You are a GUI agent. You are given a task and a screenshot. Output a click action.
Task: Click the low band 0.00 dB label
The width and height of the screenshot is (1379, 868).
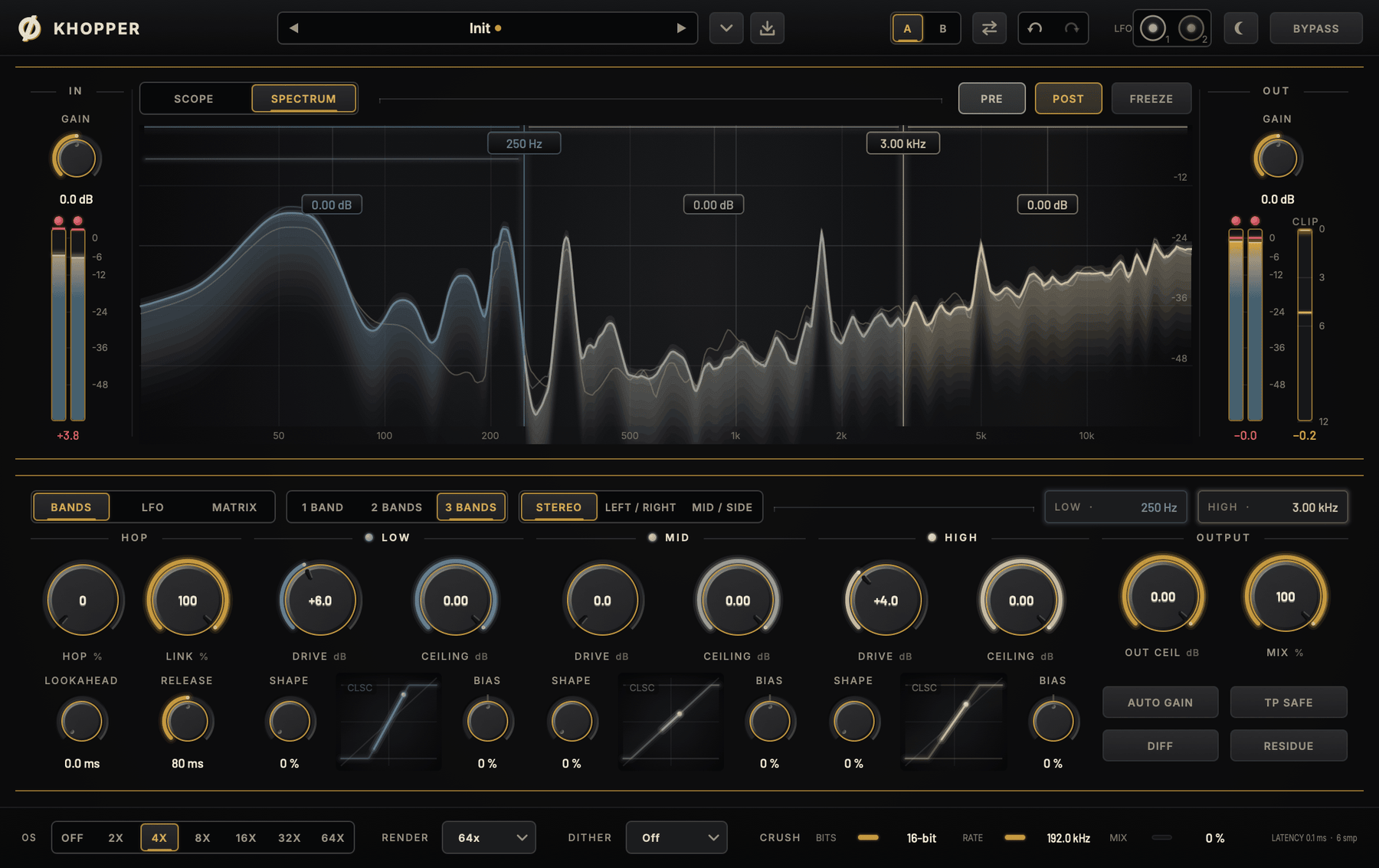coord(332,205)
